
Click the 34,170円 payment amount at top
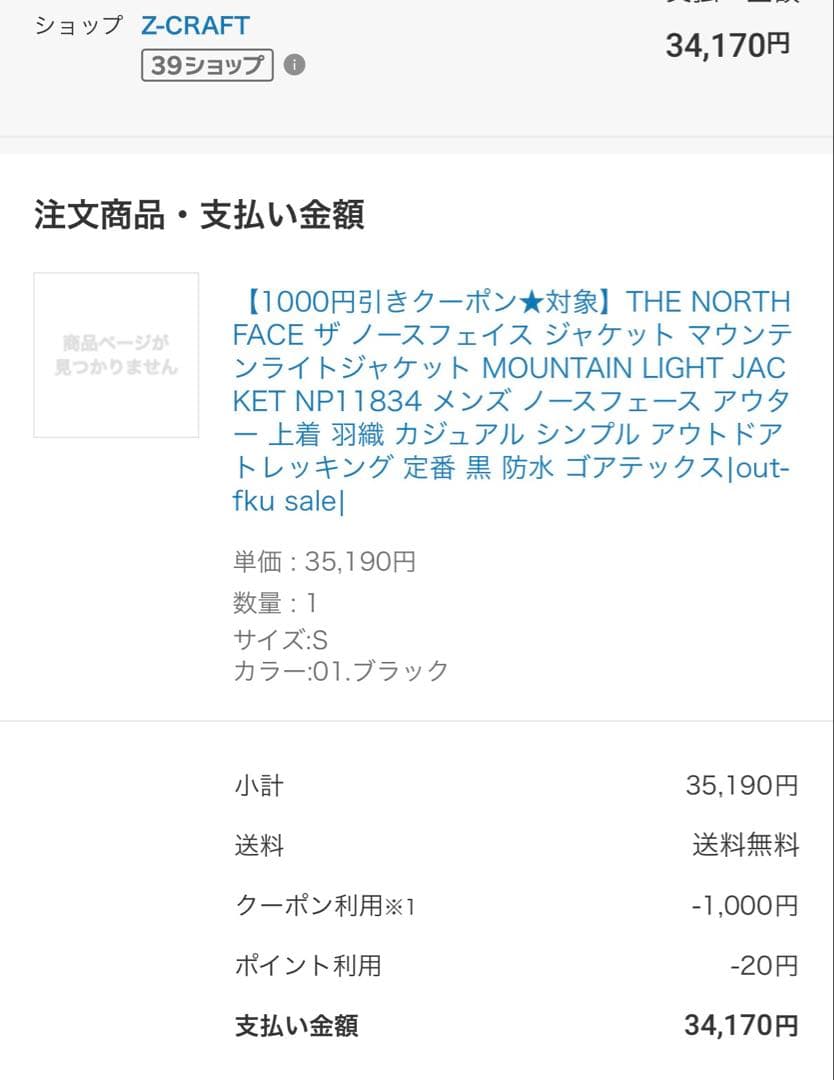coord(729,44)
